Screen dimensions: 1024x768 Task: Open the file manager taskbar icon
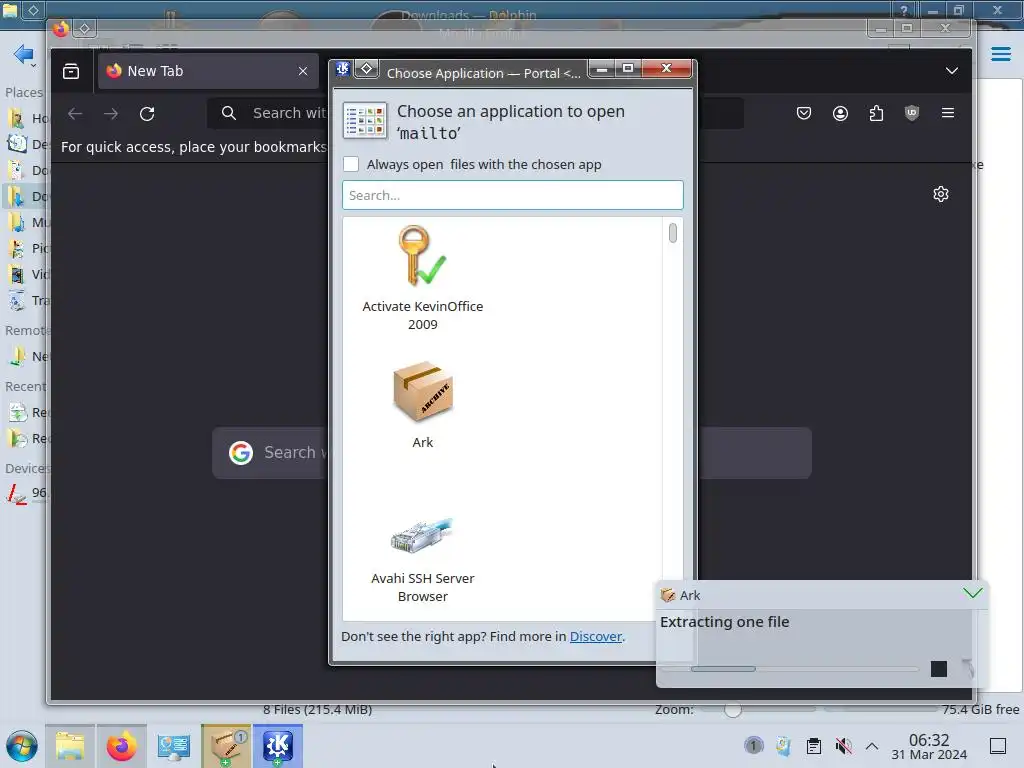(x=70, y=746)
